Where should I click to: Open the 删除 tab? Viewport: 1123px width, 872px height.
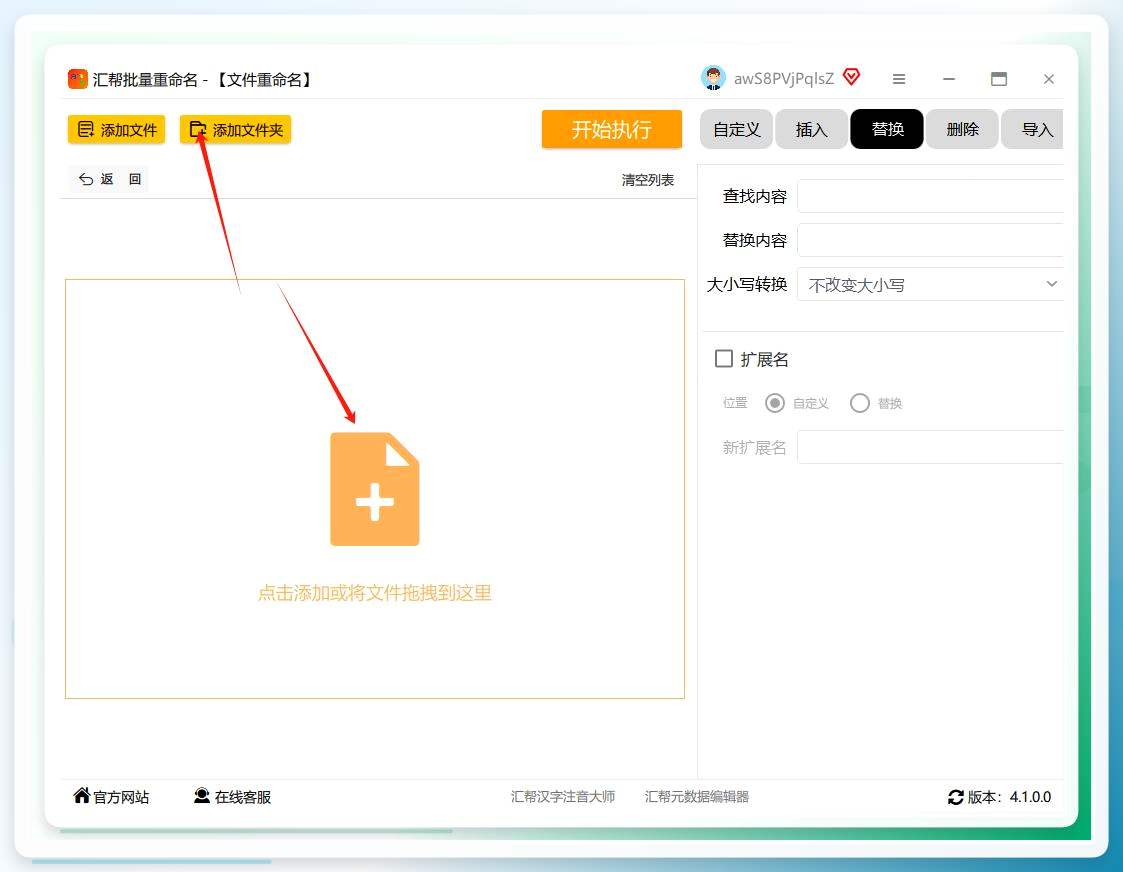pyautogui.click(x=962, y=130)
